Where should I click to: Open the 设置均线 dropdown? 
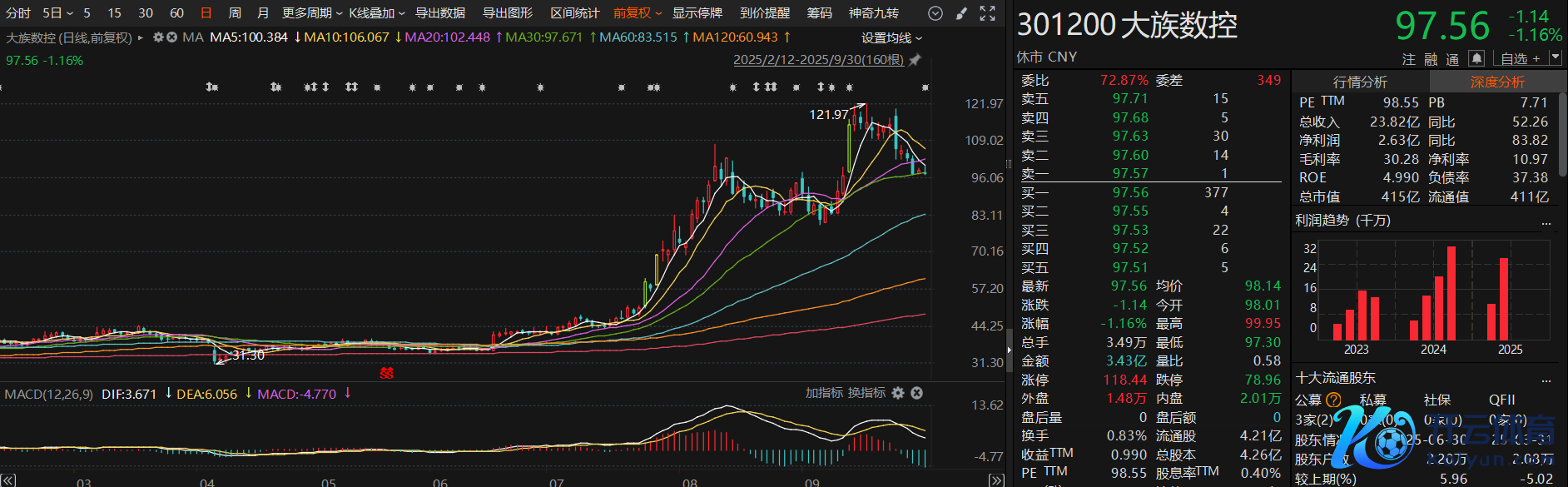[891, 38]
